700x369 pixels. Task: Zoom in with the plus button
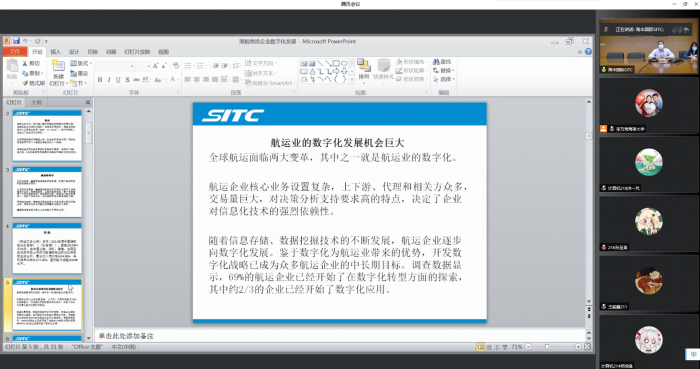pos(578,347)
